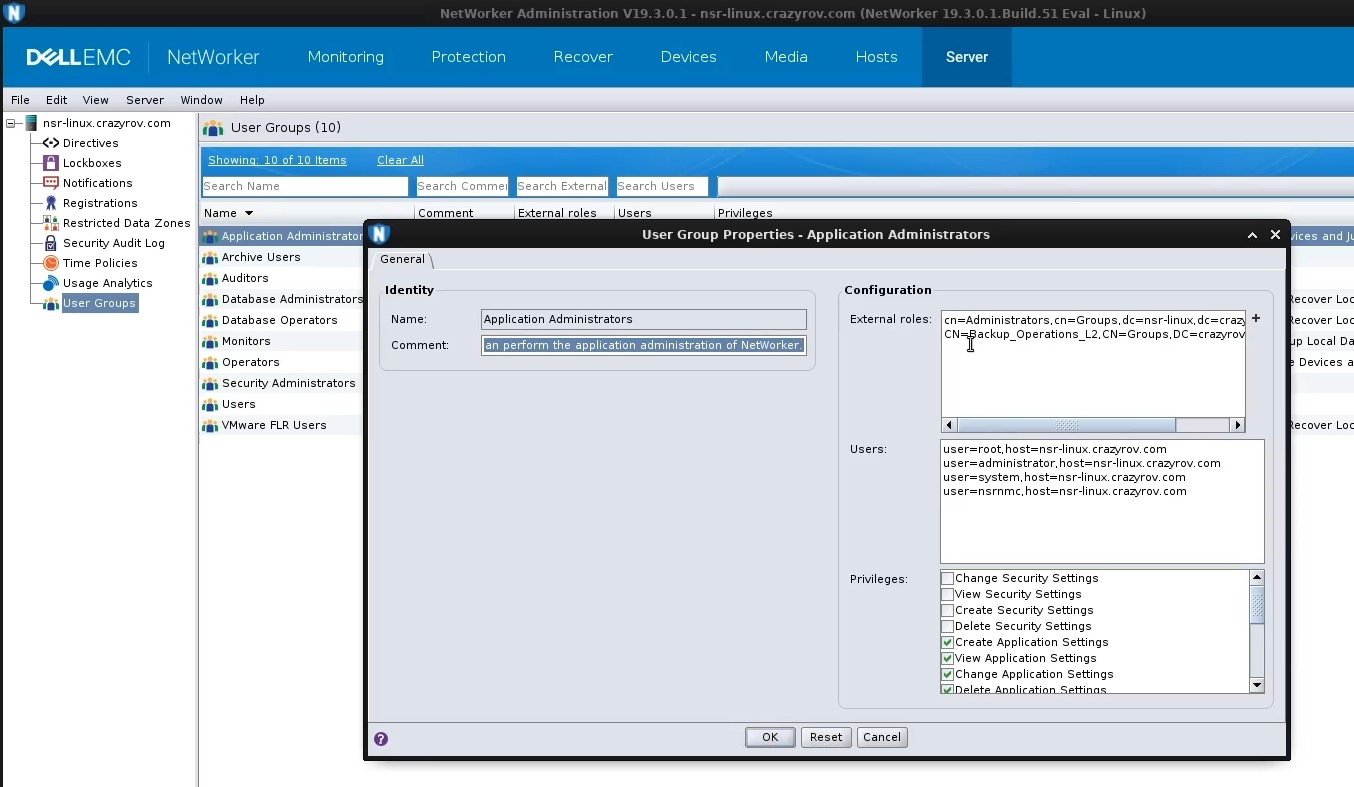Viewport: 1354px width, 787px height.
Task: Uncheck Create Application Settings privilege
Action: click(947, 642)
